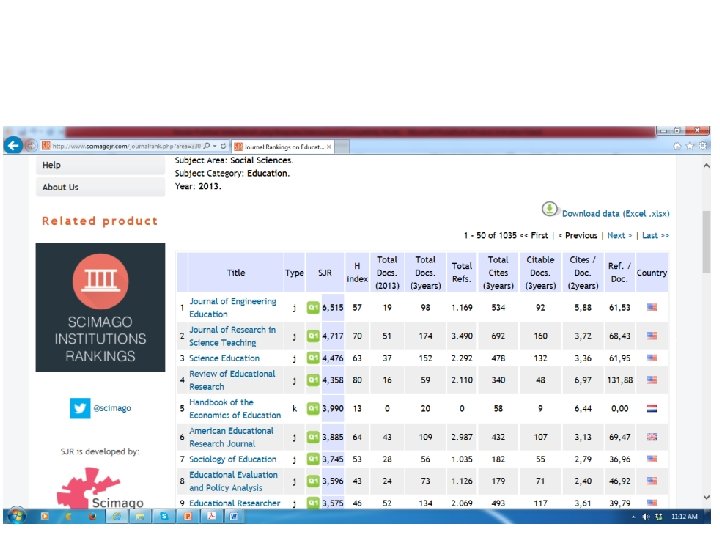Click the Twitter bird icon
Screen dimensions: 720x540
click(x=80, y=408)
